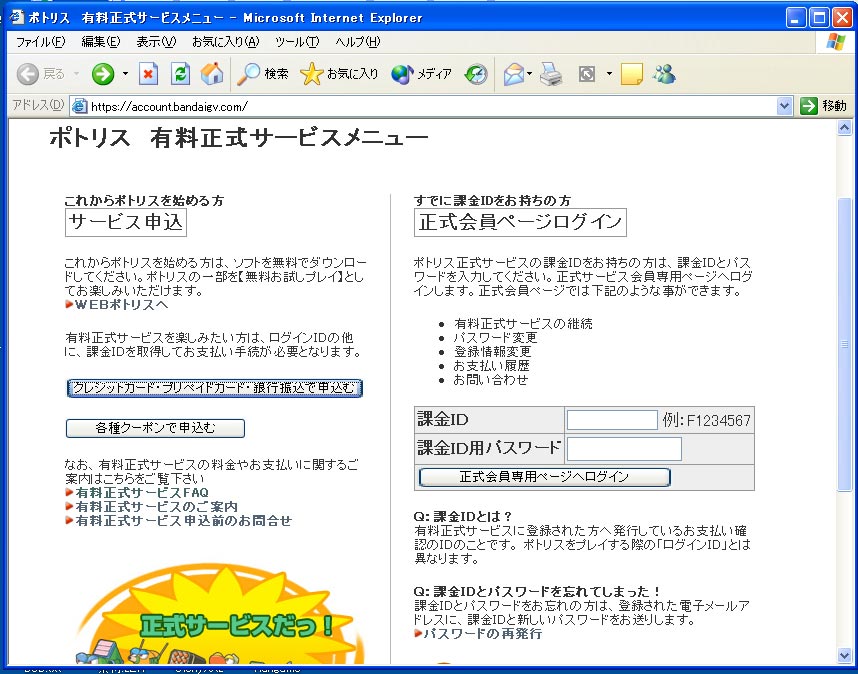Click the 各種クーポンで申込む button
Image resolution: width=858 pixels, height=674 pixels.
point(155,428)
